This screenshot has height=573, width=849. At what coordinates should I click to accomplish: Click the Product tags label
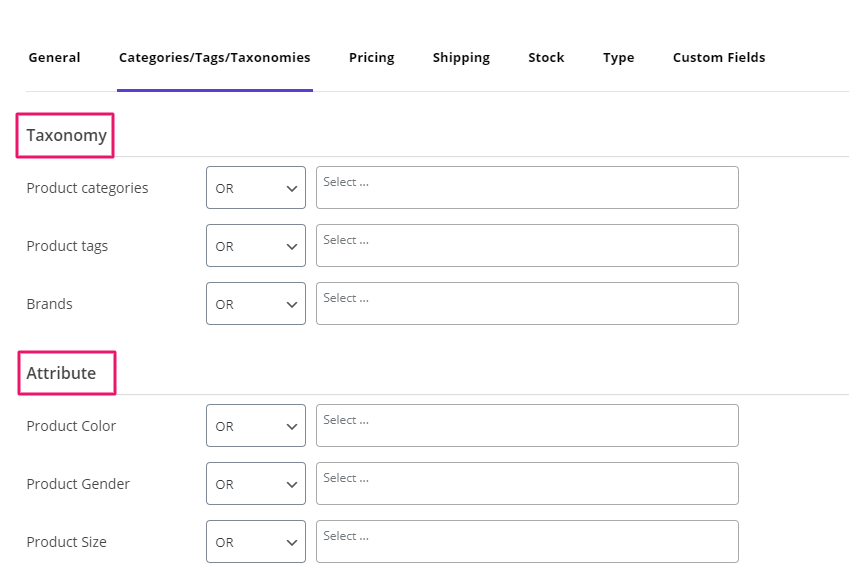[67, 246]
